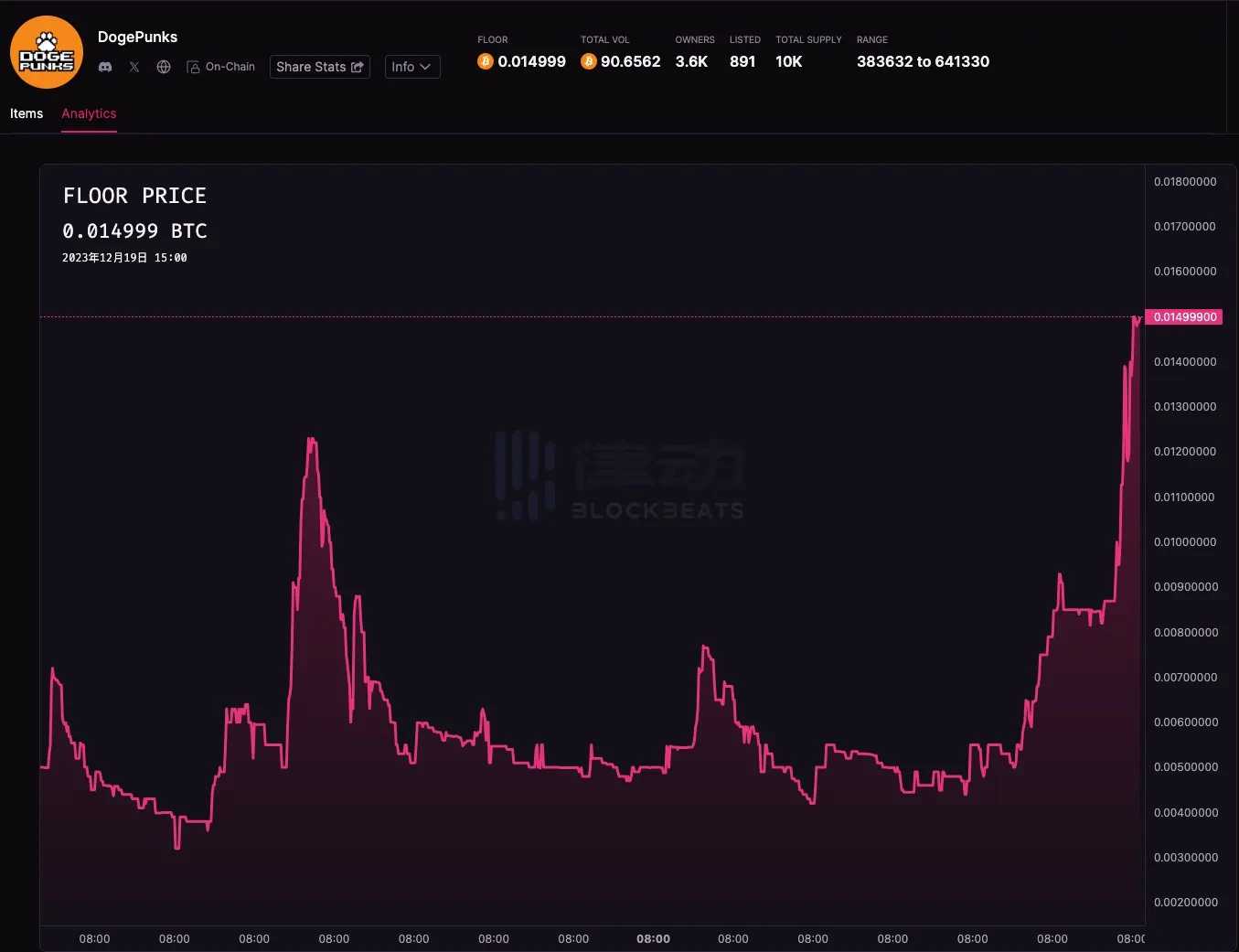This screenshot has height=952, width=1239.
Task: Click the bold 08:00 time axis label
Action: click(653, 938)
